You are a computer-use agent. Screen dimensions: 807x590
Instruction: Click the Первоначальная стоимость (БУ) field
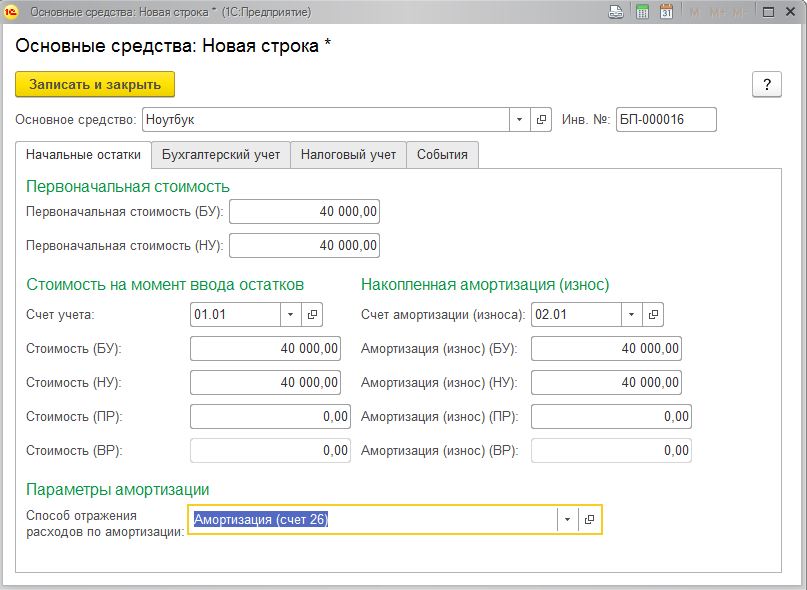[304, 212]
